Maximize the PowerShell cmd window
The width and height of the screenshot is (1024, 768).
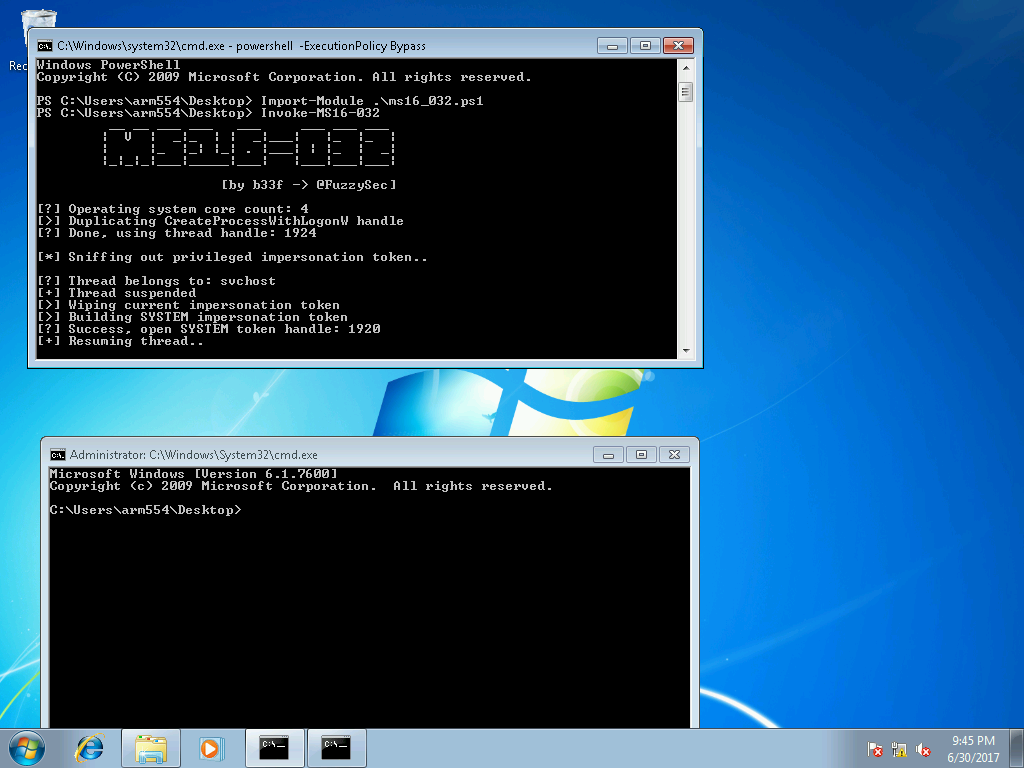(645, 46)
